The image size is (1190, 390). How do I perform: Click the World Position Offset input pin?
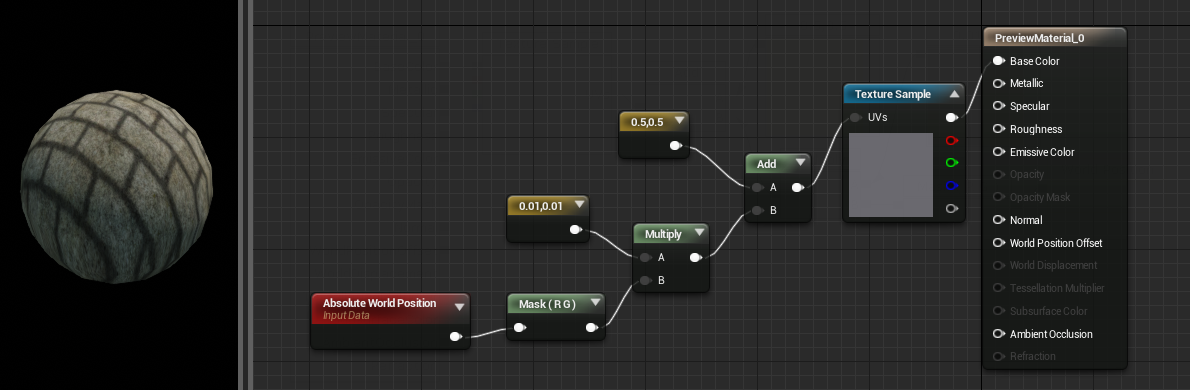click(x=999, y=243)
